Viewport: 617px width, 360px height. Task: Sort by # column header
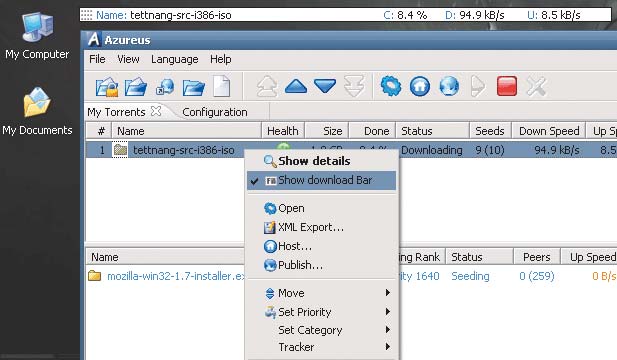99,131
